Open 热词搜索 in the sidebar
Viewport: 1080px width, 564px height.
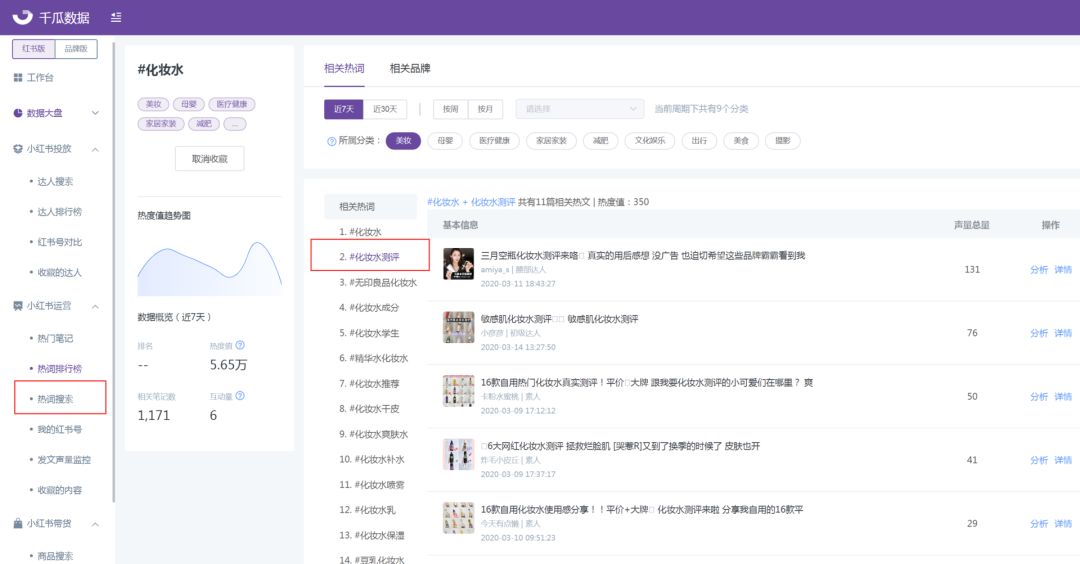click(x=55, y=399)
